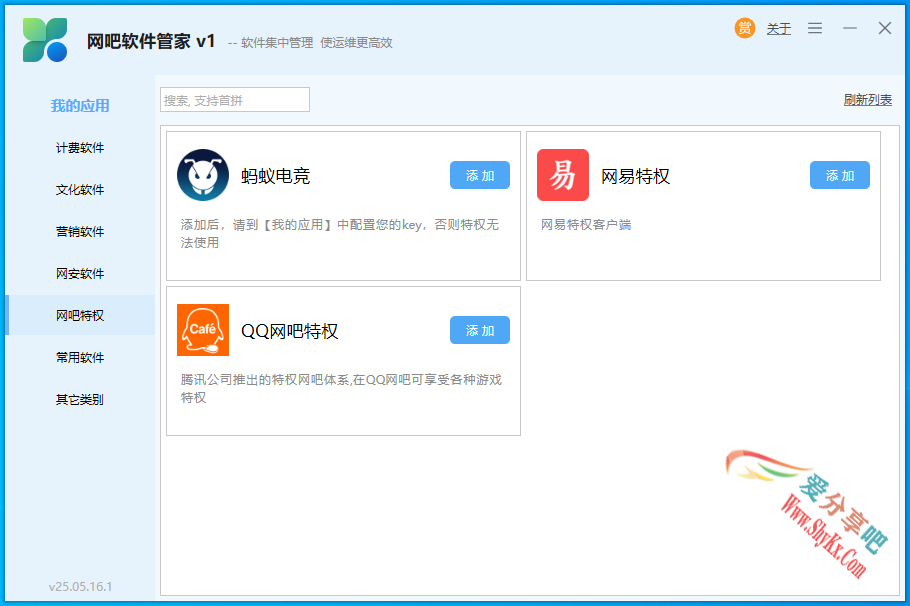Select 我的应用 in sidebar

coord(80,106)
